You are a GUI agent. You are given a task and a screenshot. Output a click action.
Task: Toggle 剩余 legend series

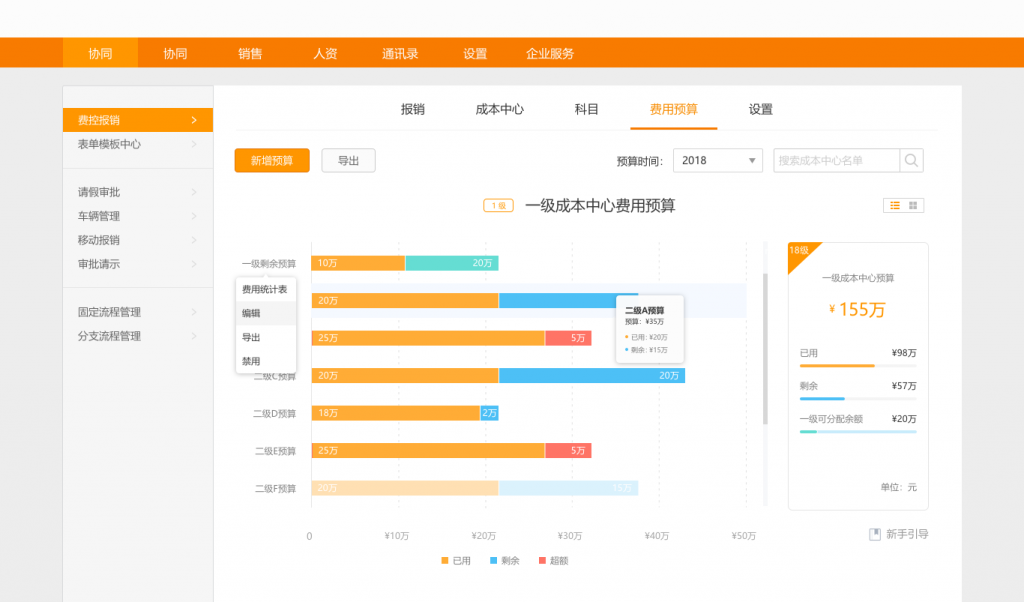[504, 560]
